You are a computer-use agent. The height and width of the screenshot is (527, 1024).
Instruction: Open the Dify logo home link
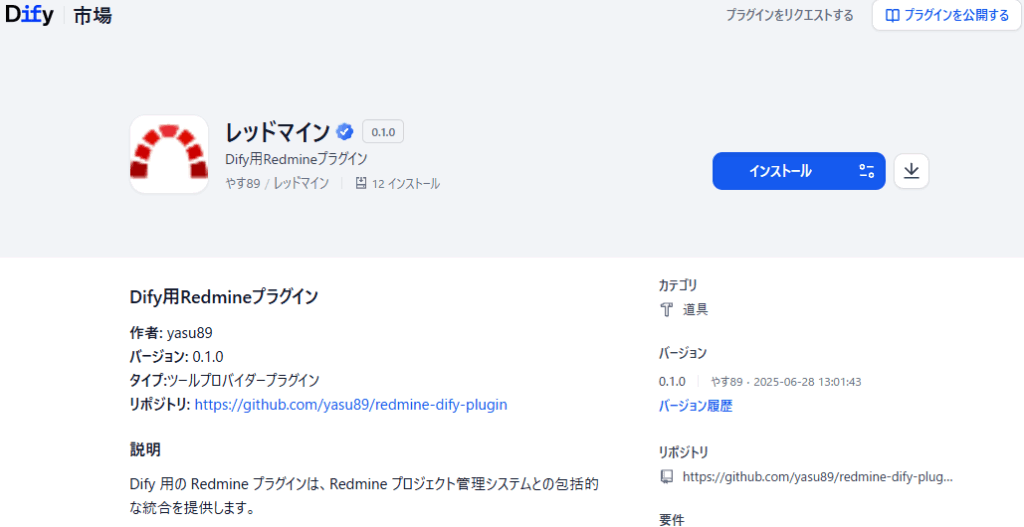29,15
